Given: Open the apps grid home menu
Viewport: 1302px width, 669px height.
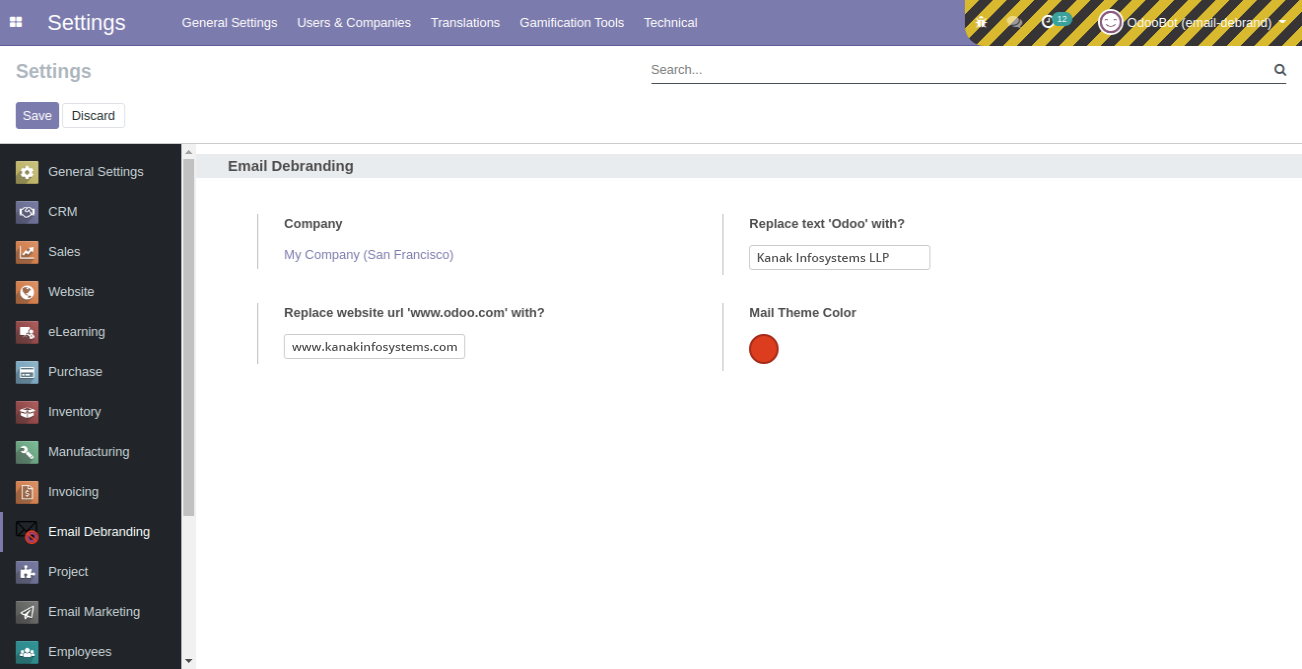Looking at the screenshot, I should click(16, 22).
